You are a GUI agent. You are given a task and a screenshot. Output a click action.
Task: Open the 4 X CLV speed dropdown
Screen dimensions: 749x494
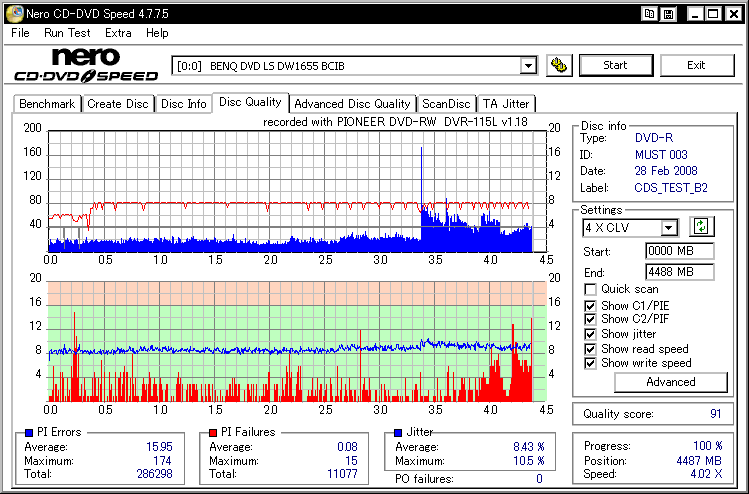[669, 227]
